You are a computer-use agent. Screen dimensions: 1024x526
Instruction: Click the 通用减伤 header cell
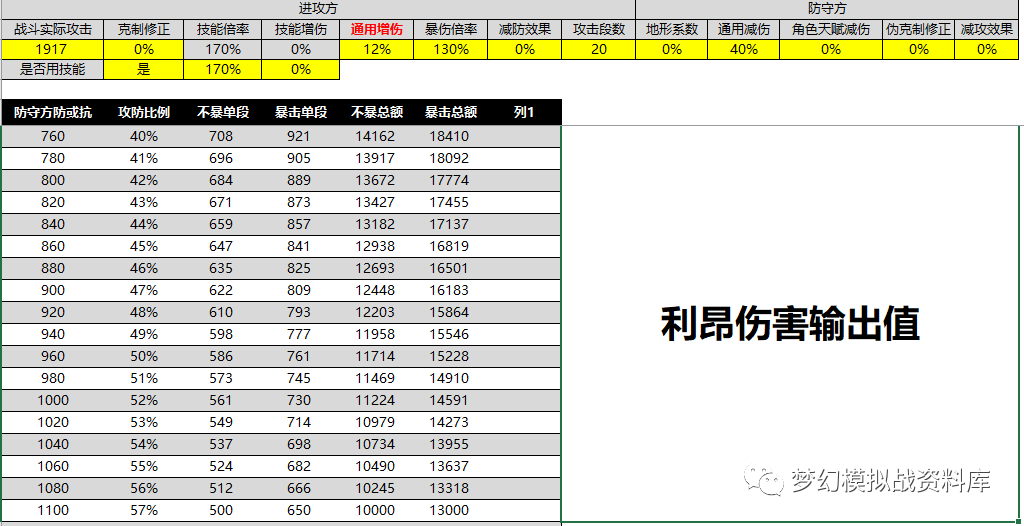tap(744, 29)
